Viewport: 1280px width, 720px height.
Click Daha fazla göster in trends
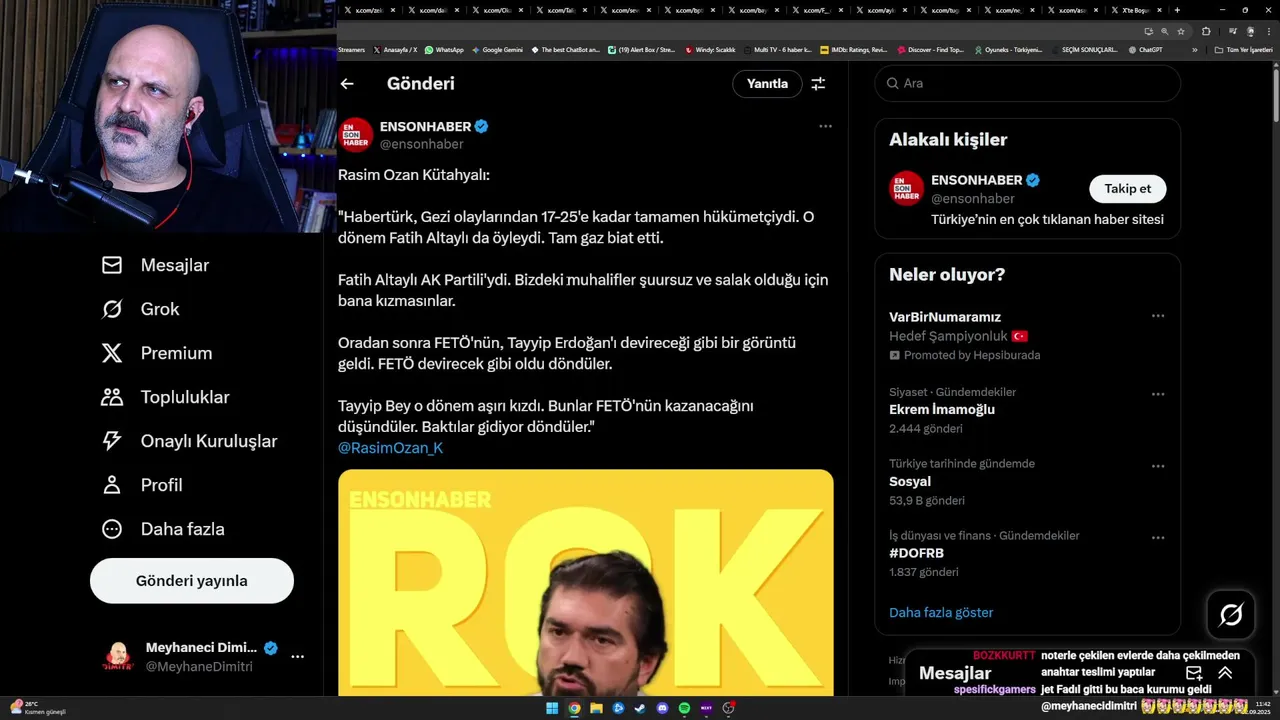(x=941, y=612)
